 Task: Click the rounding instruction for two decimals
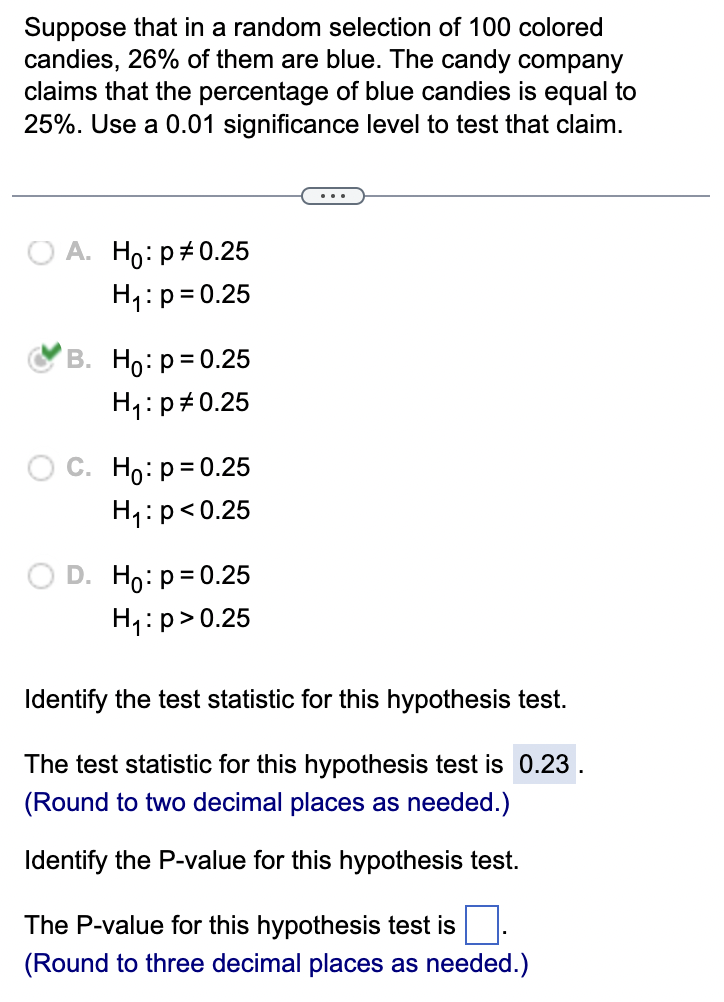pyautogui.click(x=268, y=802)
